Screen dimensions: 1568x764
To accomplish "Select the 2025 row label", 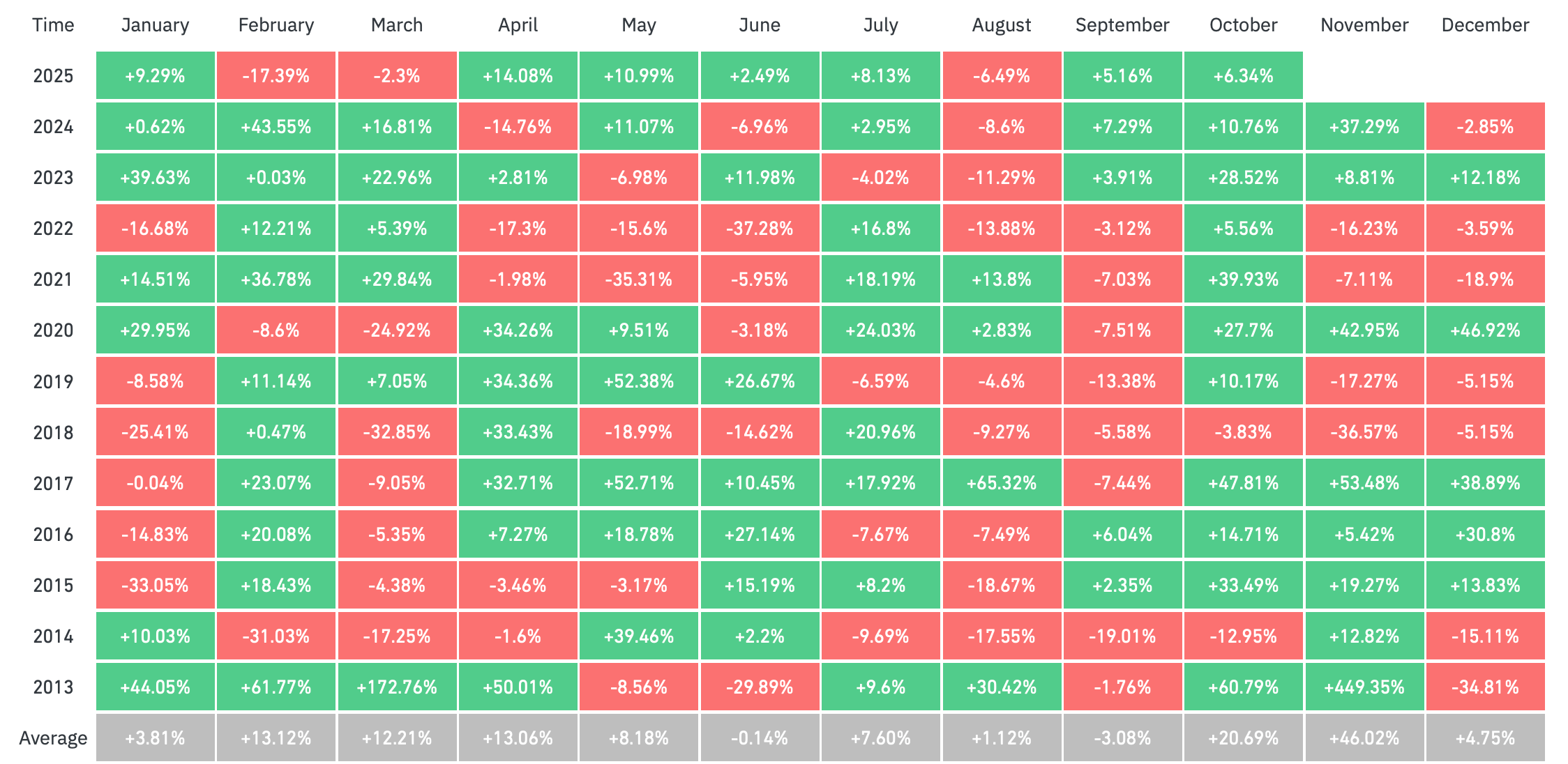I will (x=53, y=76).
